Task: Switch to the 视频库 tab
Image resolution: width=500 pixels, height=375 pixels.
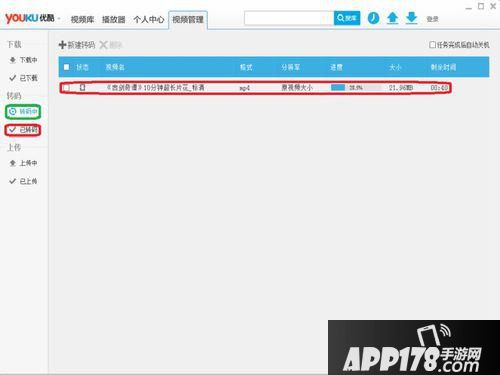Action: pos(82,19)
